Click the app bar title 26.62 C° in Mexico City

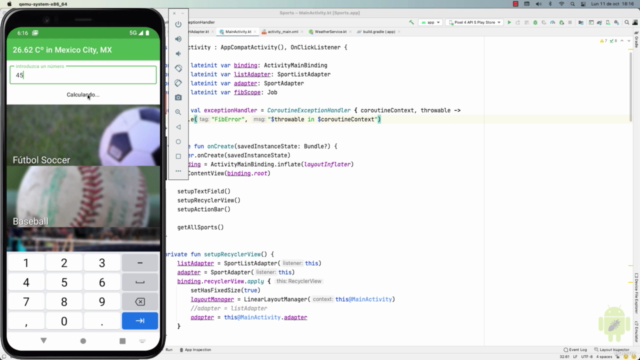62,50
